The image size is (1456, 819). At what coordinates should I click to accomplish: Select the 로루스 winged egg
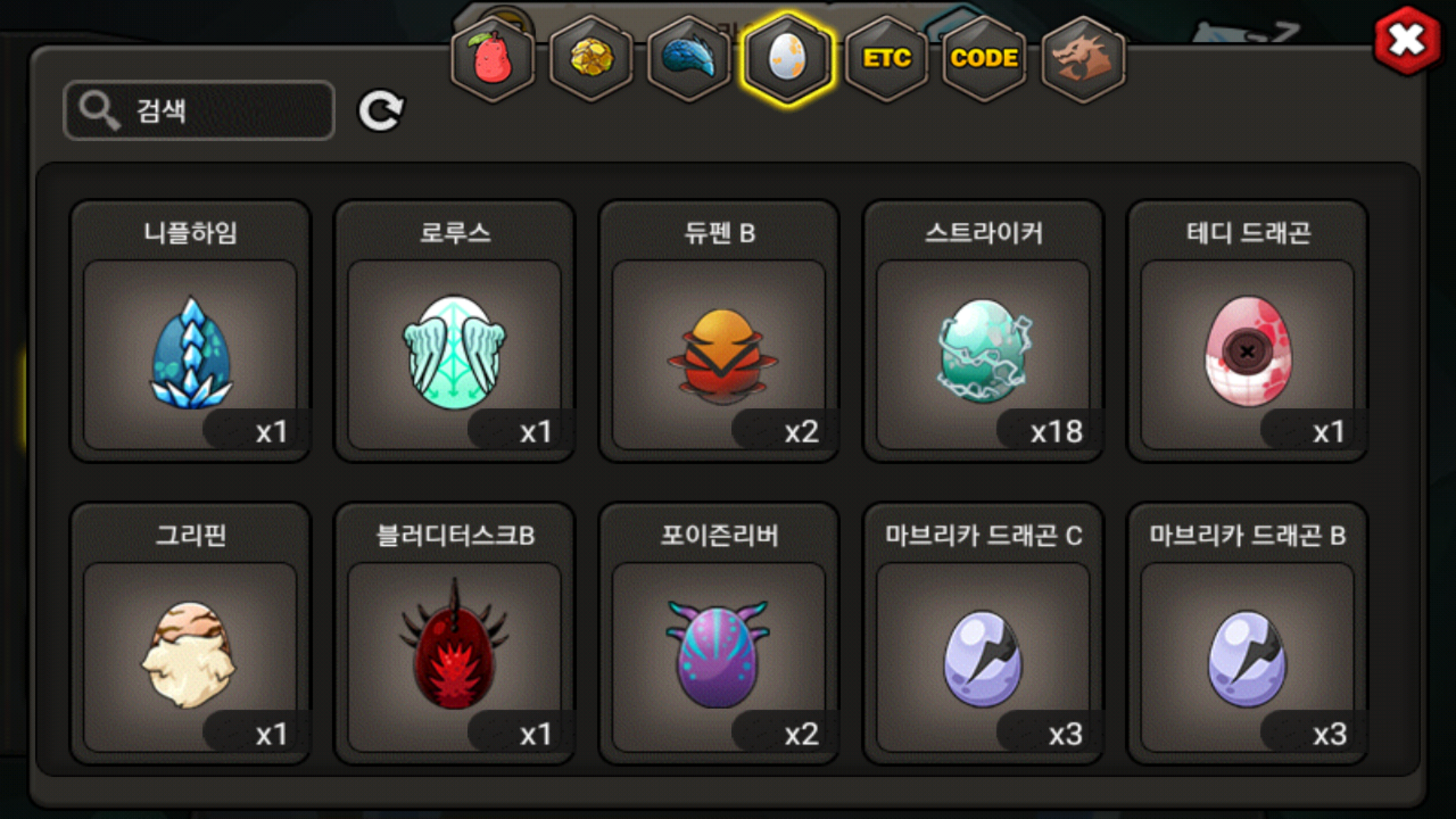[455, 331]
